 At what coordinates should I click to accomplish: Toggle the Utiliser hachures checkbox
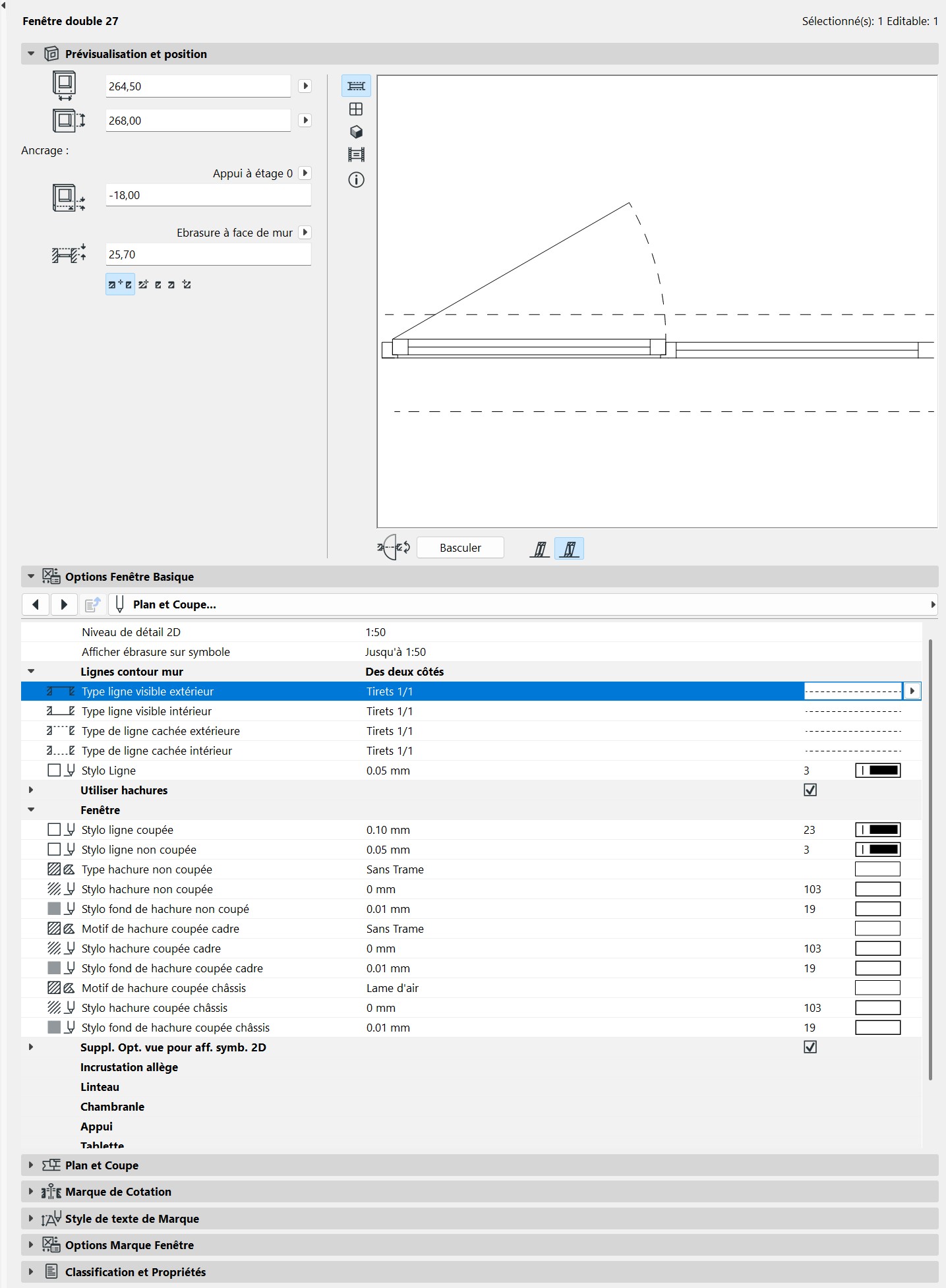[810, 790]
